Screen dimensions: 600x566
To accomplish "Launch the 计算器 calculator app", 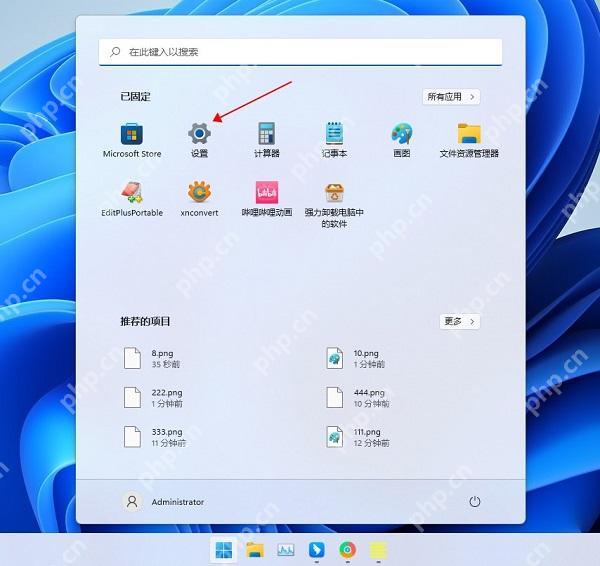I will coord(267,140).
